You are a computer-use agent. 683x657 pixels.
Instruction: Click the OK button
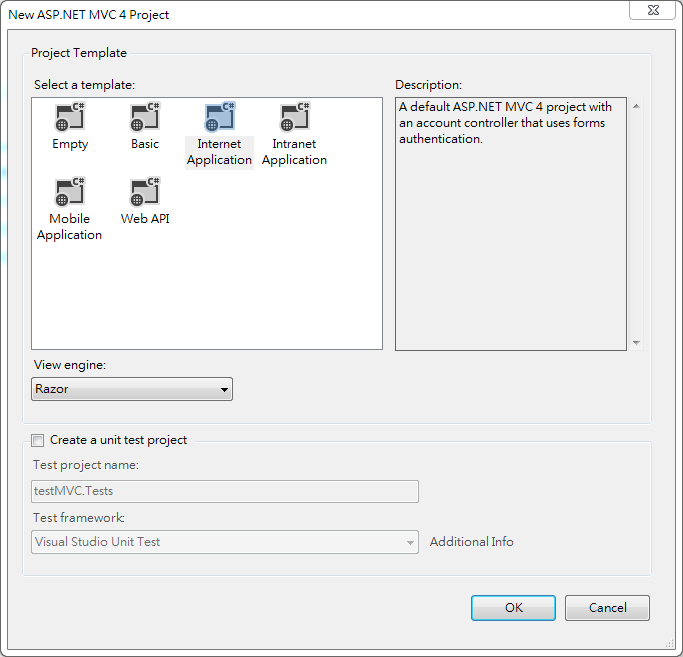pos(513,608)
